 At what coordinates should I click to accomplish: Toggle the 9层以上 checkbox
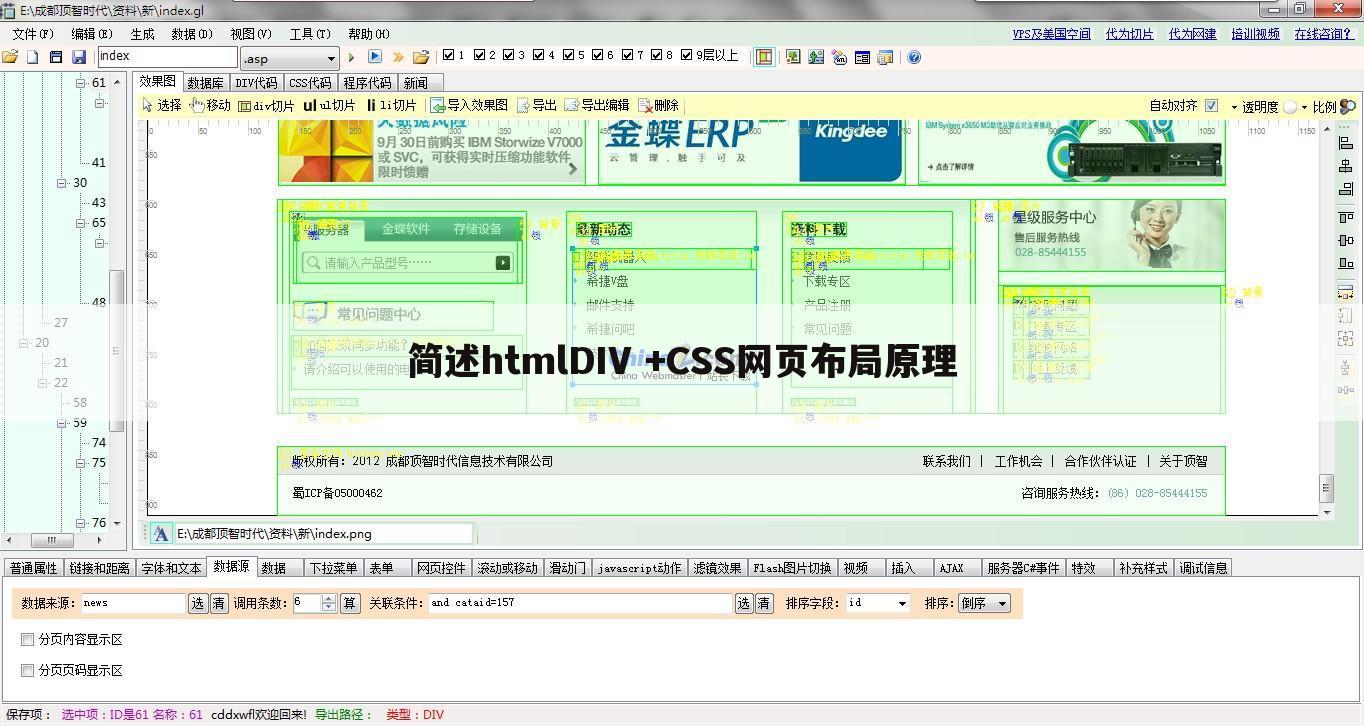(688, 55)
